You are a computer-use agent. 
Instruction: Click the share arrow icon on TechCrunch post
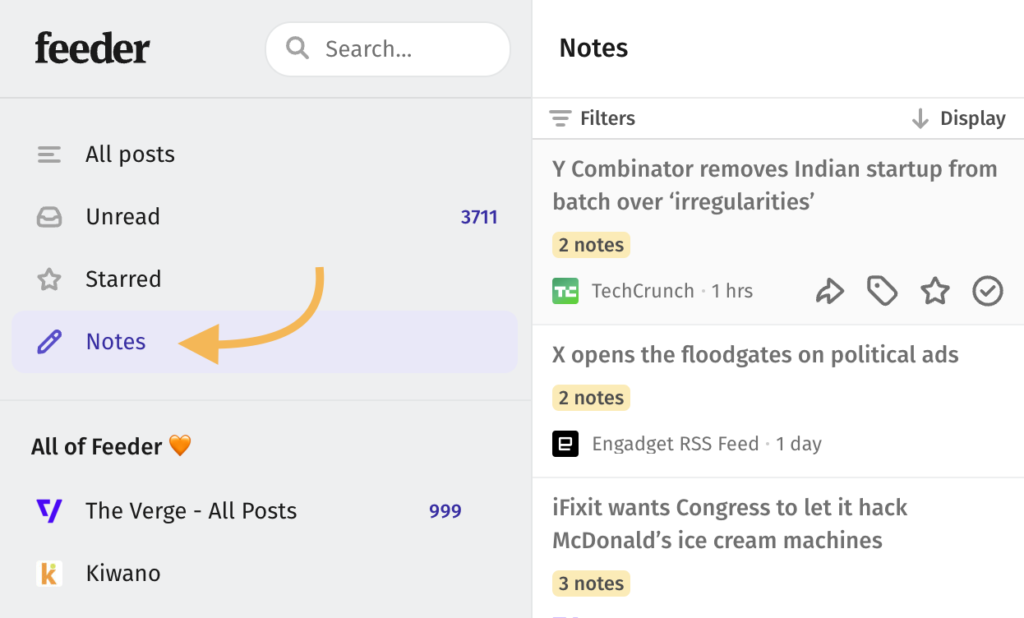(x=829, y=291)
